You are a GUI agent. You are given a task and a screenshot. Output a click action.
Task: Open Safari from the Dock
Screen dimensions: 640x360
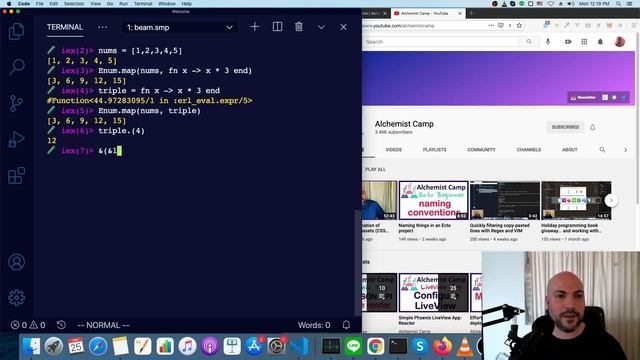point(98,346)
